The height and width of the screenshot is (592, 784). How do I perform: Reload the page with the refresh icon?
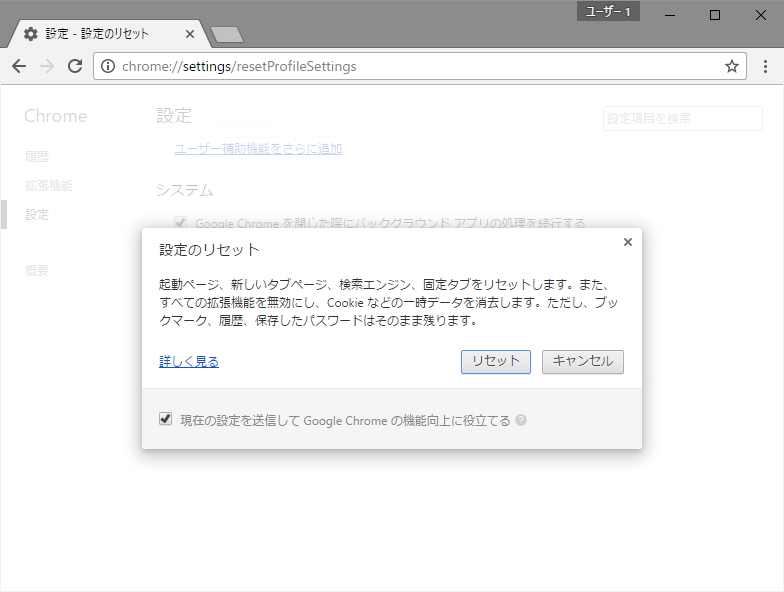[x=75, y=66]
